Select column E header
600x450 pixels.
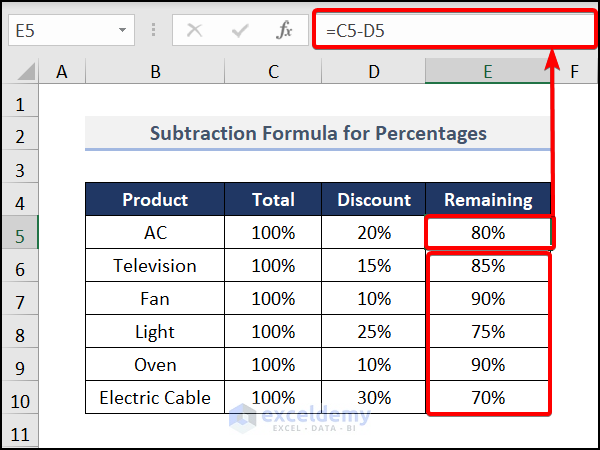(x=487, y=71)
